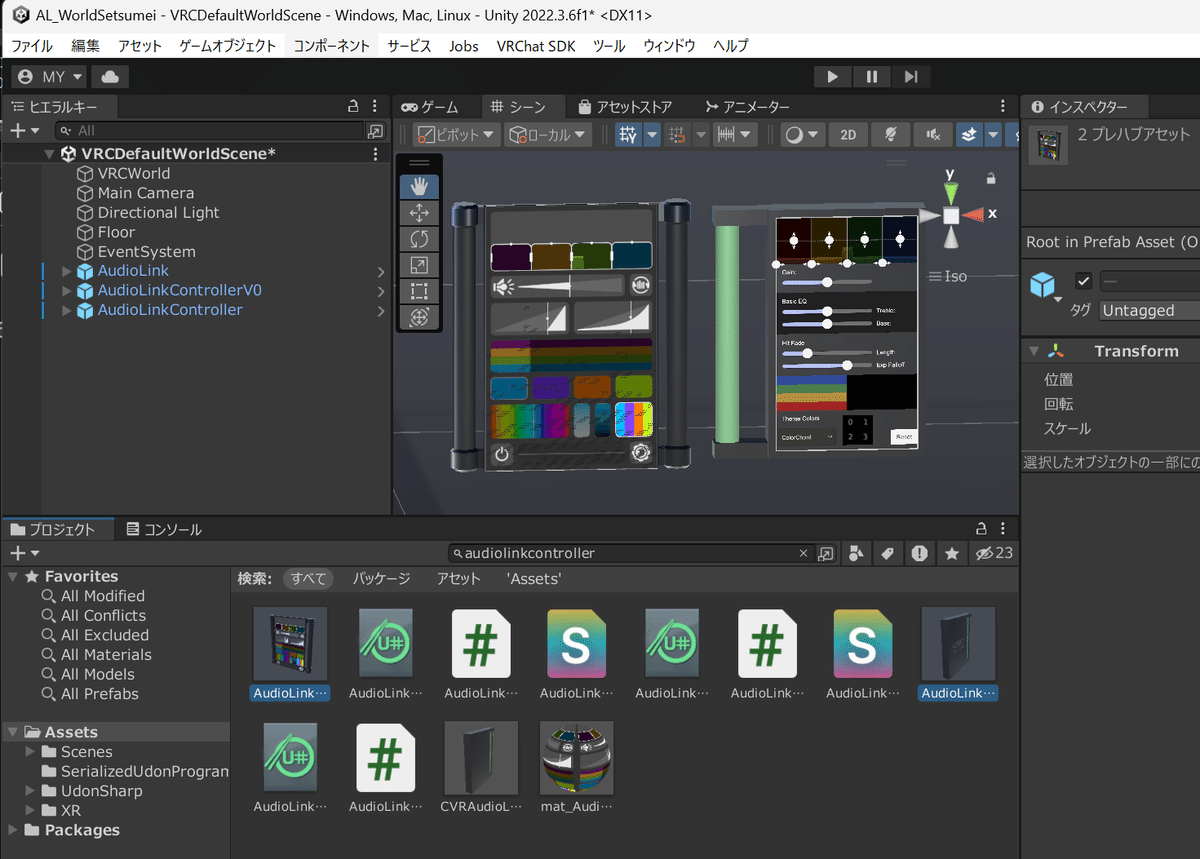Open Project search-by-type picker icon
The image size is (1200, 859).
pos(826,553)
